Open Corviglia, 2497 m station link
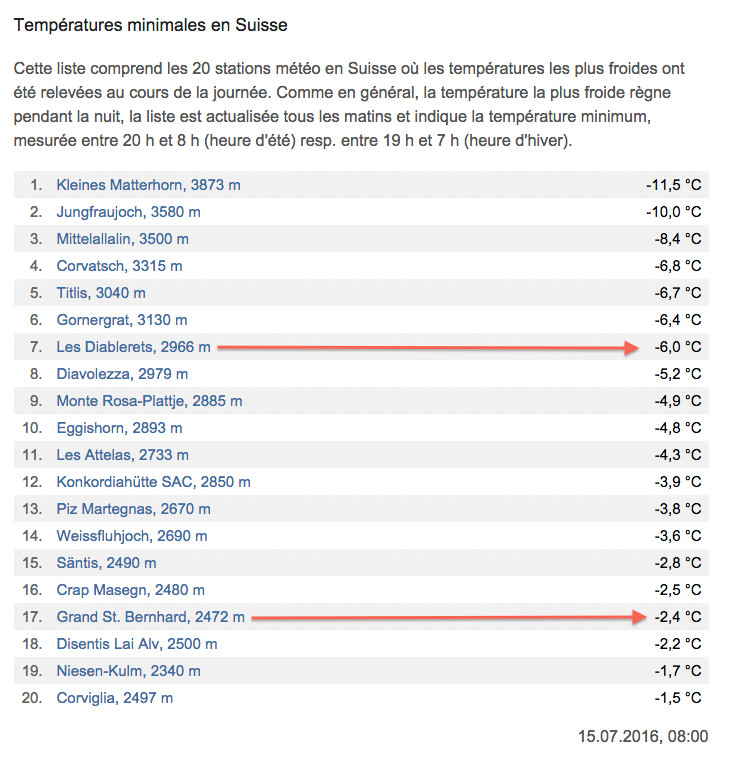 [114, 699]
